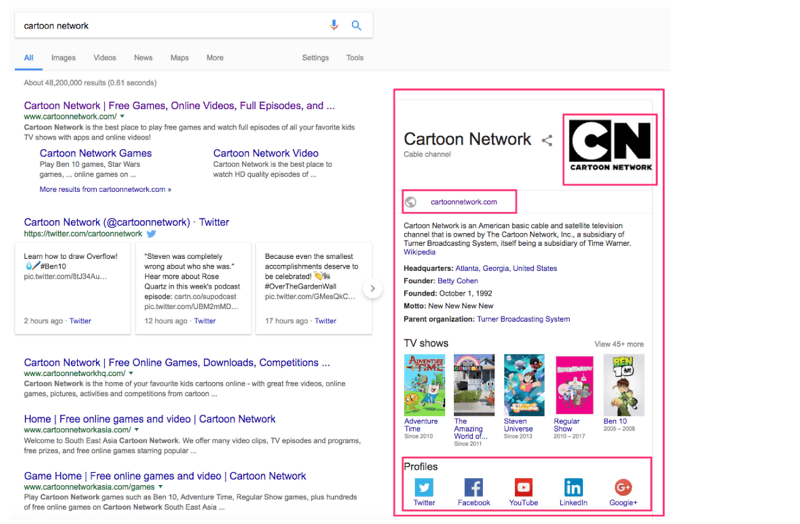800x524 pixels.
Task: Switch to the Images tab
Action: (x=63, y=58)
